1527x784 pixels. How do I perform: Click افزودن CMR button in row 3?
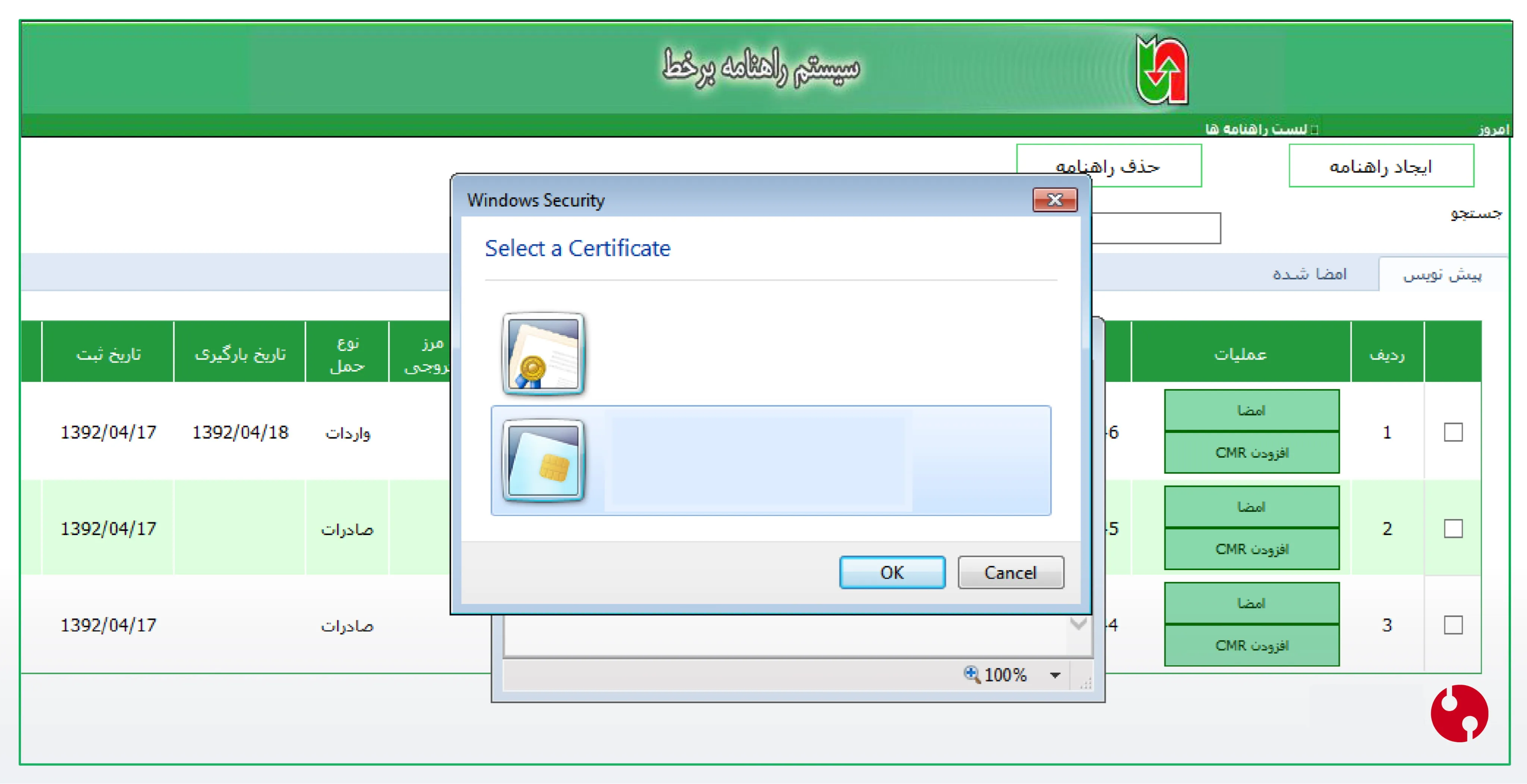[1251, 645]
